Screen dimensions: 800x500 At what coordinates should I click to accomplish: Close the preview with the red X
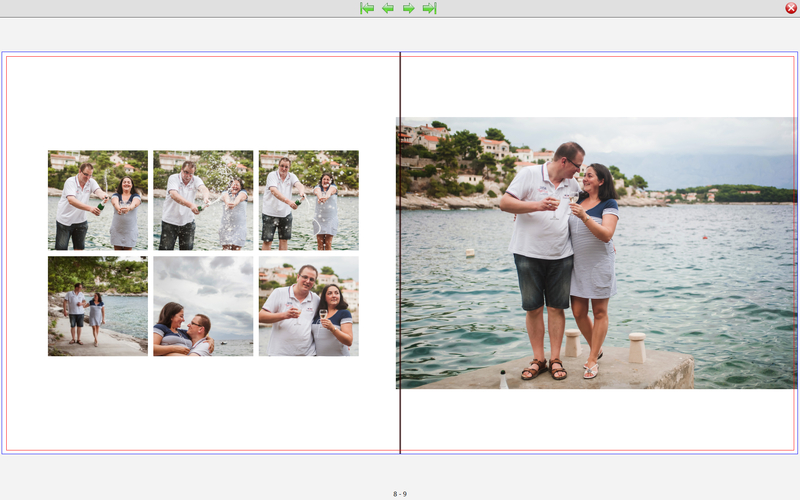pyautogui.click(x=791, y=8)
